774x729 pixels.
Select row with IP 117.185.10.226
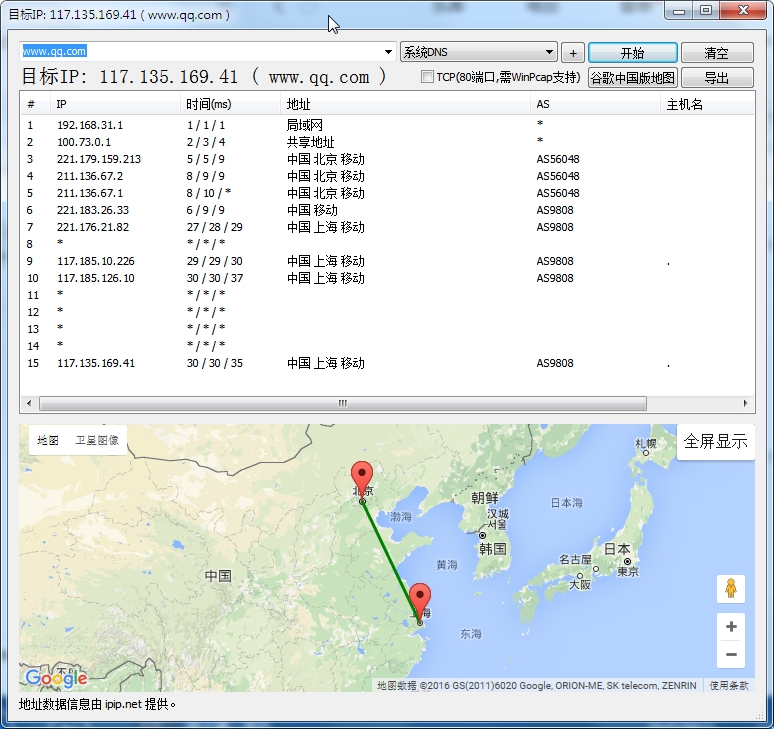(387, 261)
